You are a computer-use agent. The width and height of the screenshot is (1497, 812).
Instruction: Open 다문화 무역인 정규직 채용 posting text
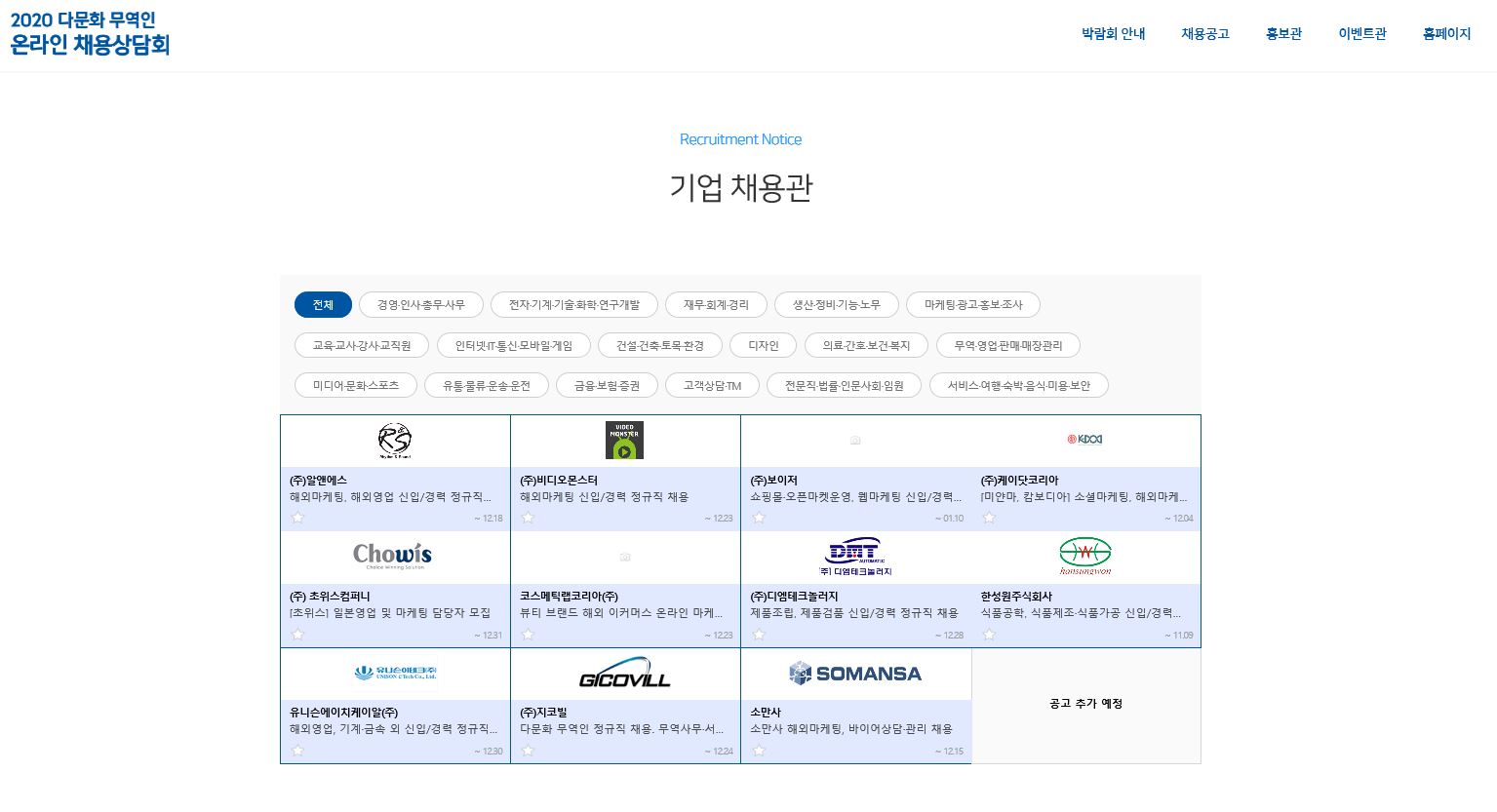pyautogui.click(x=621, y=729)
